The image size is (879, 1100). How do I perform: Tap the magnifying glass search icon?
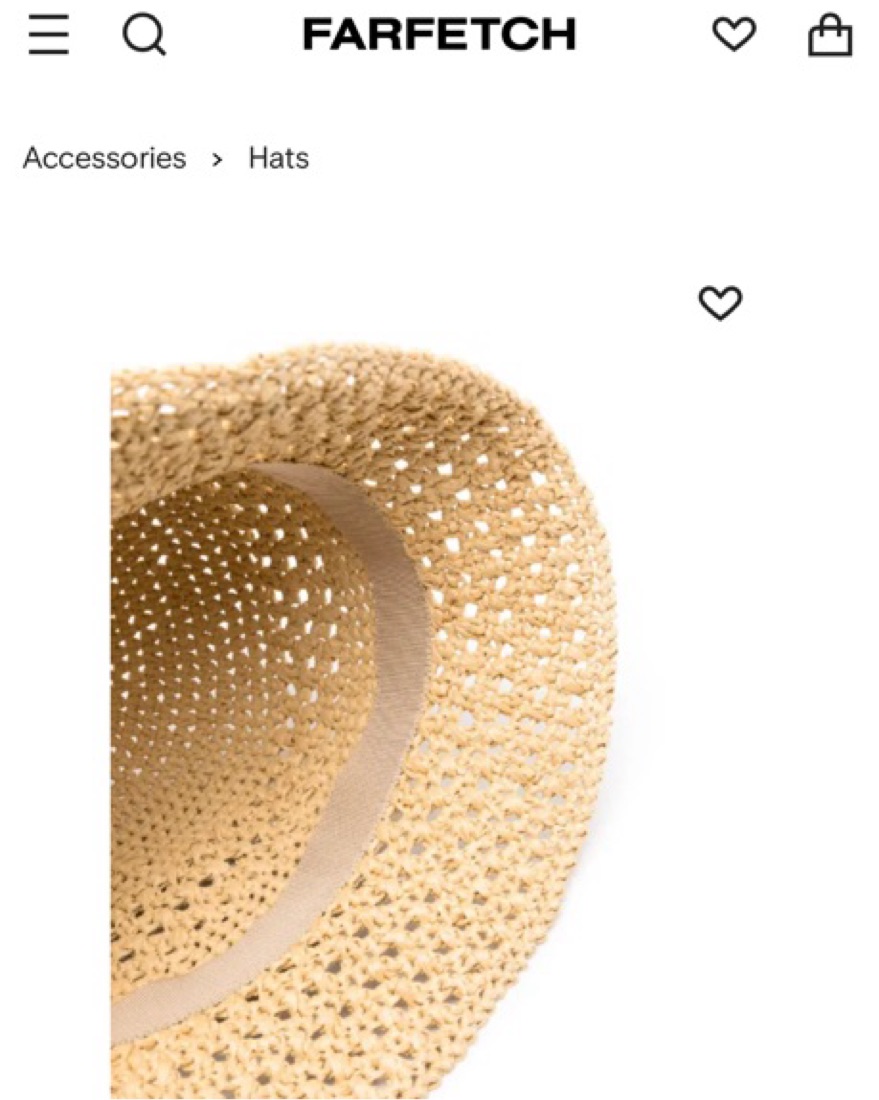pos(145,35)
